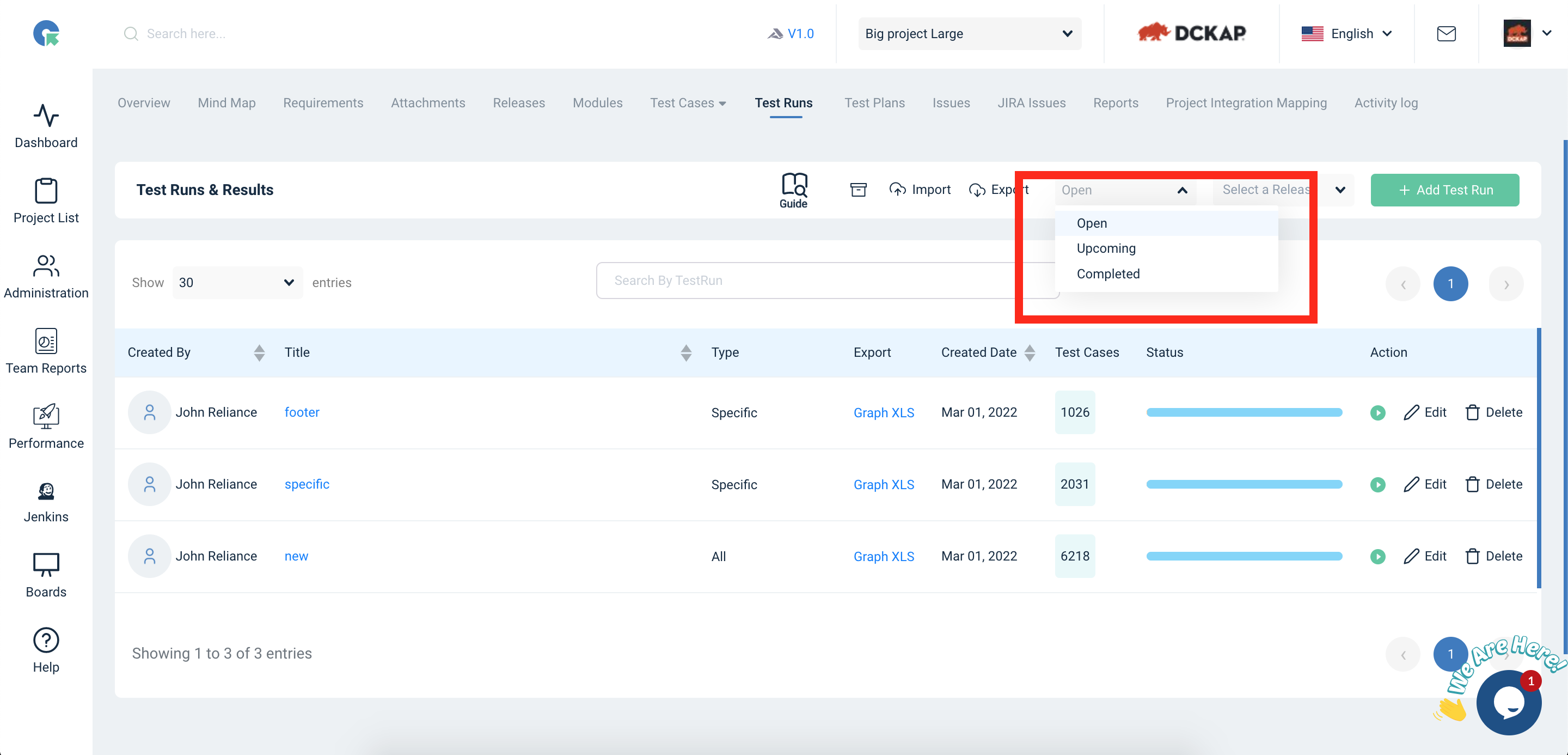Screen dimensions: 1568x755
Task: Sort table by Created Date column
Action: 1030,352
